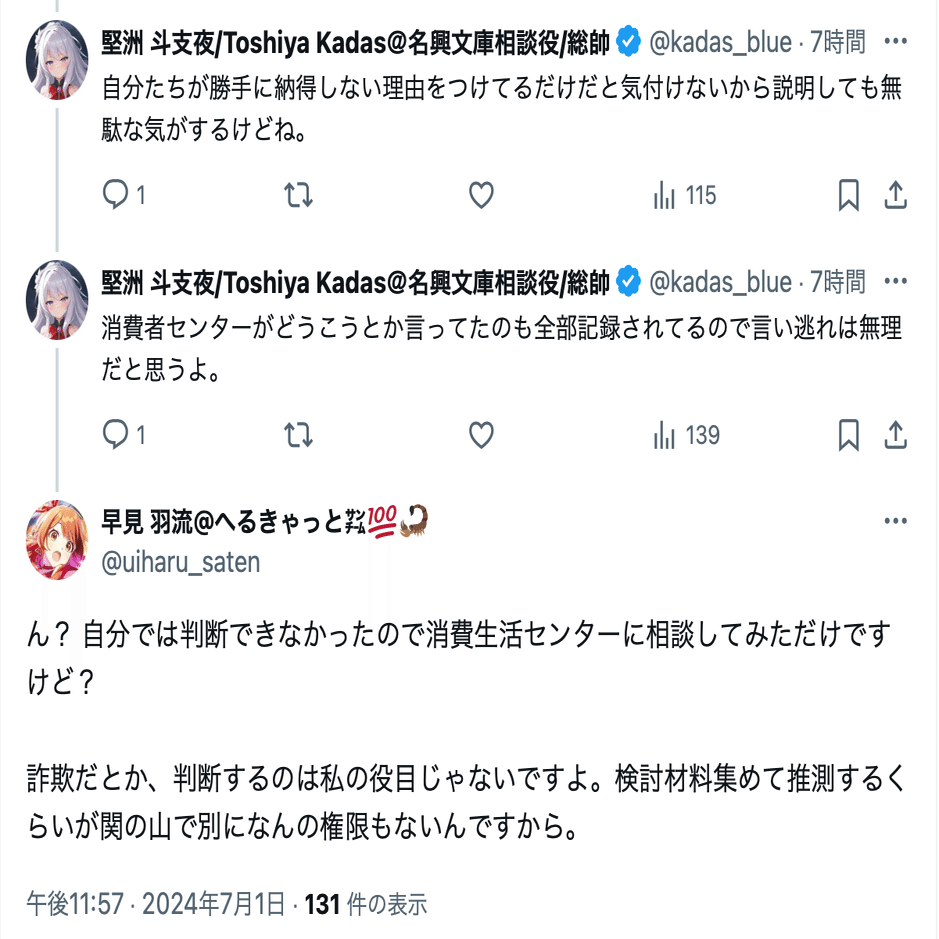This screenshot has width=939, height=939.
Task: View analytics showing 115 views
Action: tap(684, 195)
